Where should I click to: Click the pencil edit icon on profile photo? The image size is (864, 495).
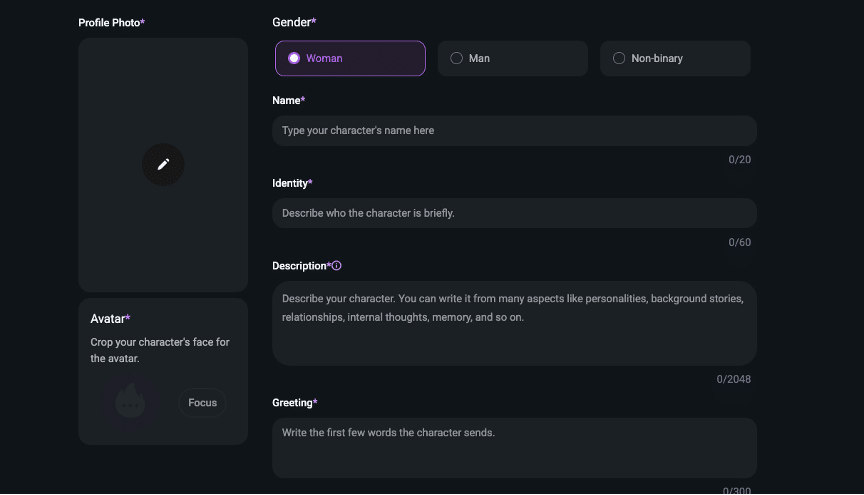pyautogui.click(x=163, y=164)
